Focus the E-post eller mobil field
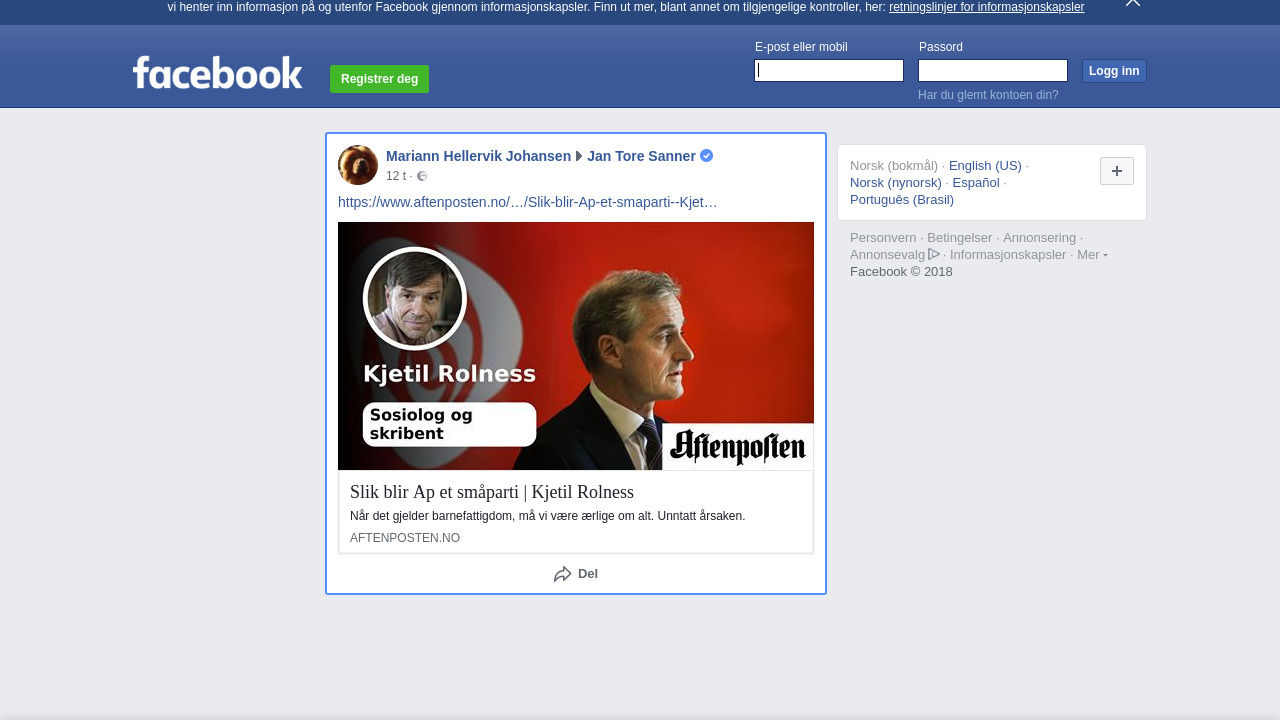 (829, 70)
